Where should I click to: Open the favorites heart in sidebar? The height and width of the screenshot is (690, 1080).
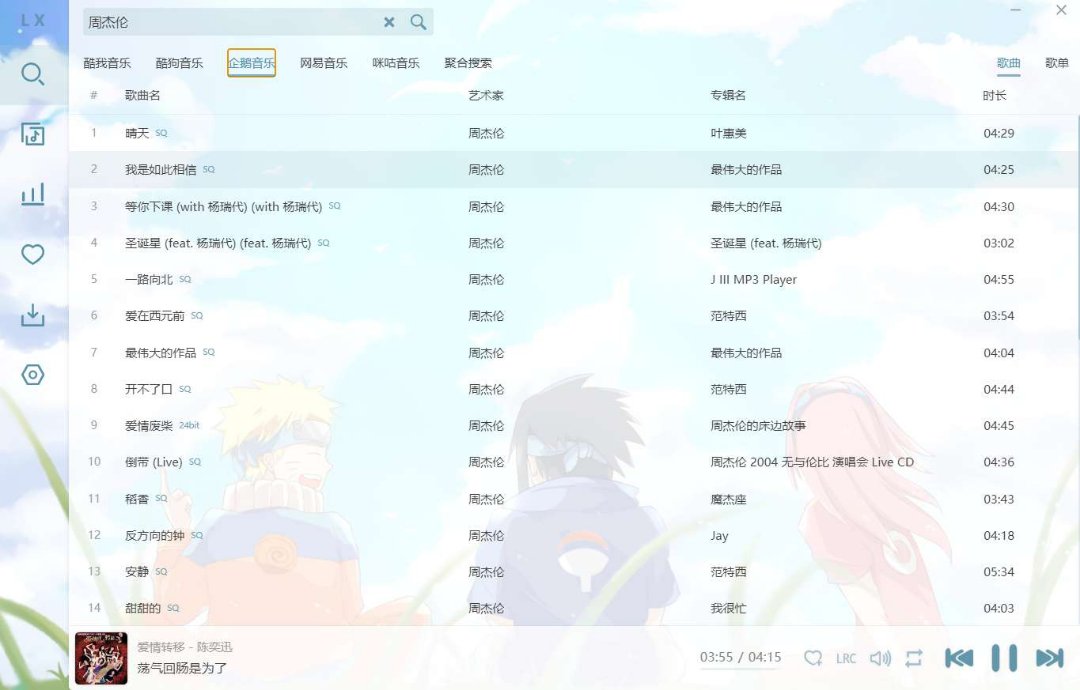(33, 255)
